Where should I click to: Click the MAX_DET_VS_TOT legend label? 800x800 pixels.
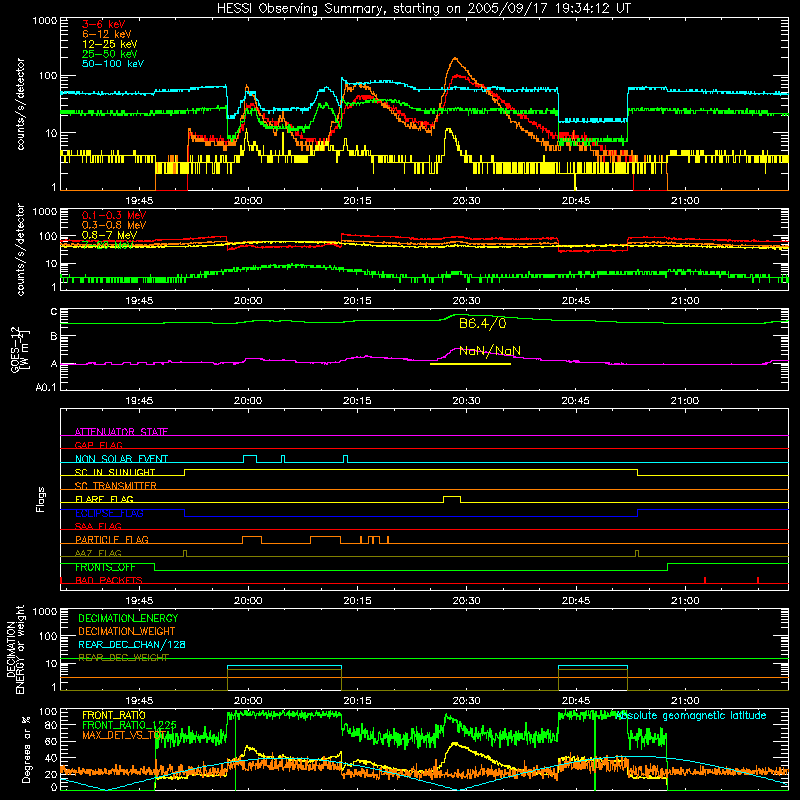coord(124,735)
